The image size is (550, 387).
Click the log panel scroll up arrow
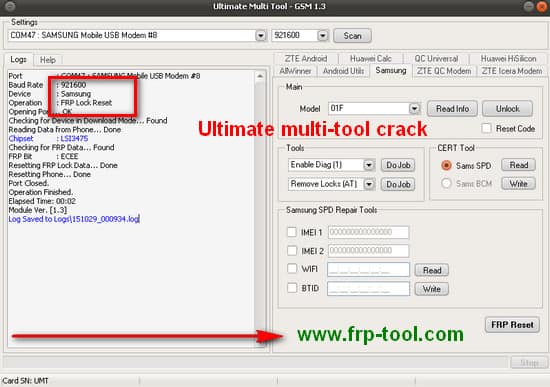click(260, 76)
